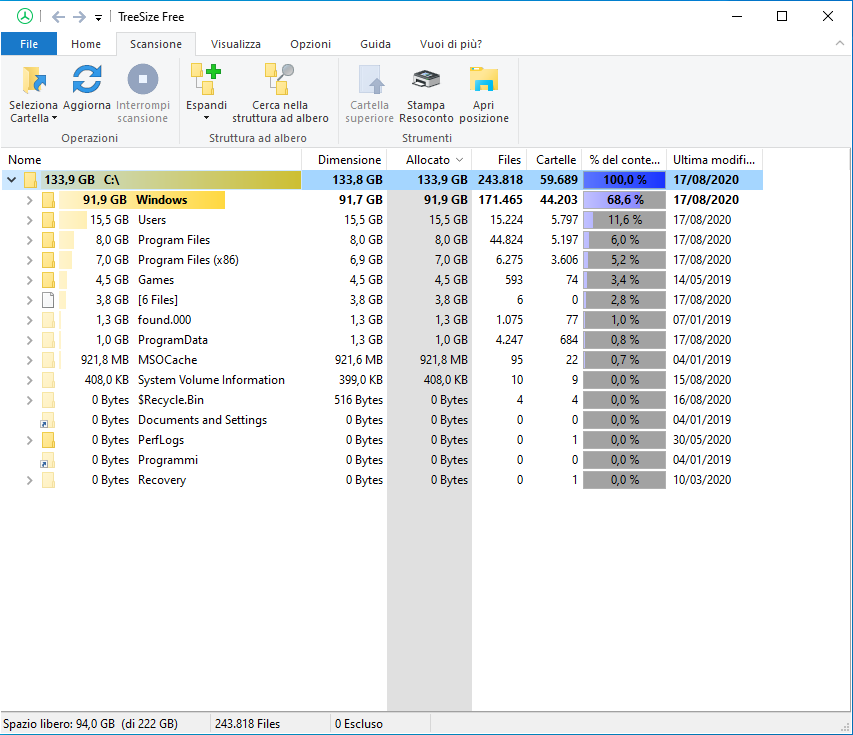This screenshot has height=735, width=853.
Task: Click the Spazio libero status bar entry
Action: click(90, 724)
